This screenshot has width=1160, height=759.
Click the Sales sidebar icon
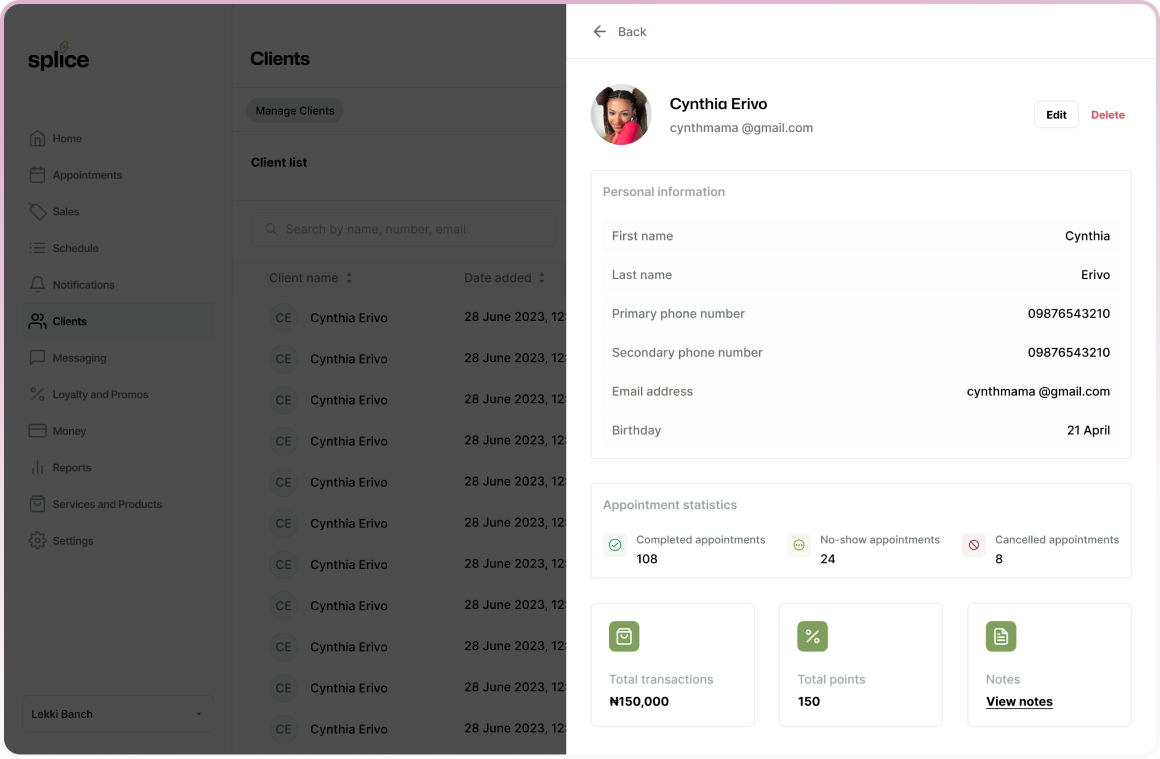point(37,211)
